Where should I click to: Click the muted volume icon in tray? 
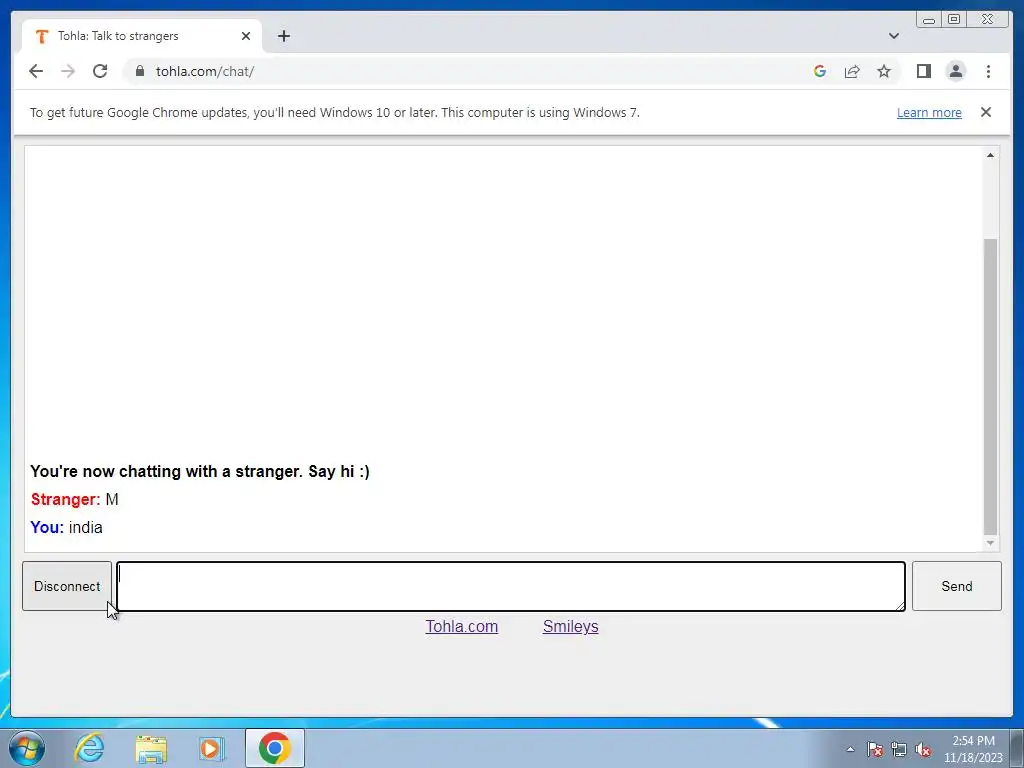923,749
